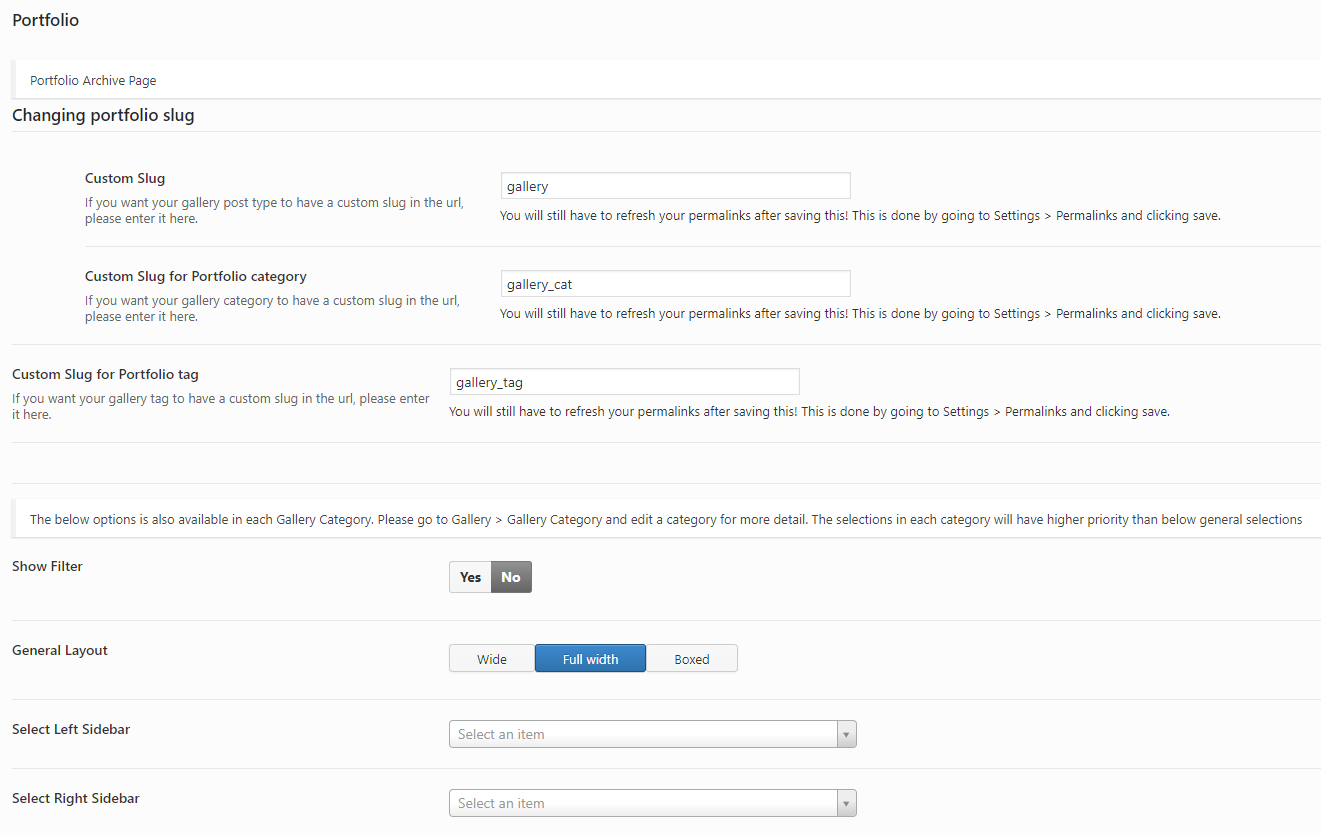This screenshot has width=1321, height=835.
Task: Click the Custom Slug for Portfolio category label
Action: pyautogui.click(x=196, y=276)
